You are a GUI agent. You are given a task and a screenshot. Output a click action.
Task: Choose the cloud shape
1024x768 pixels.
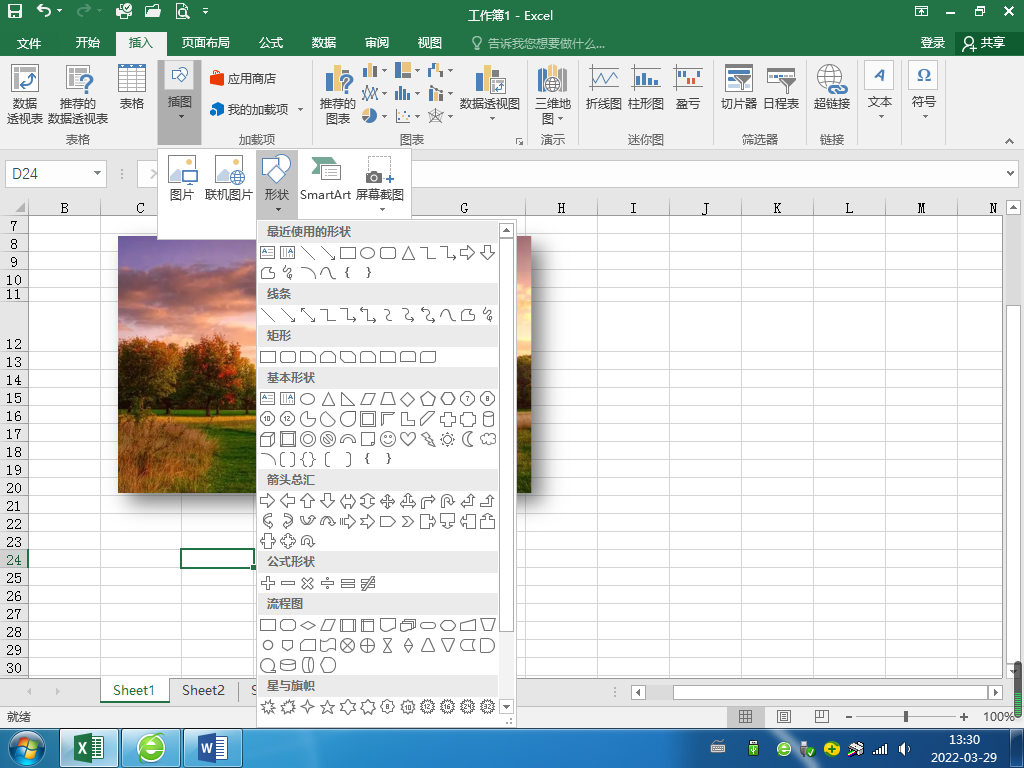pos(488,439)
